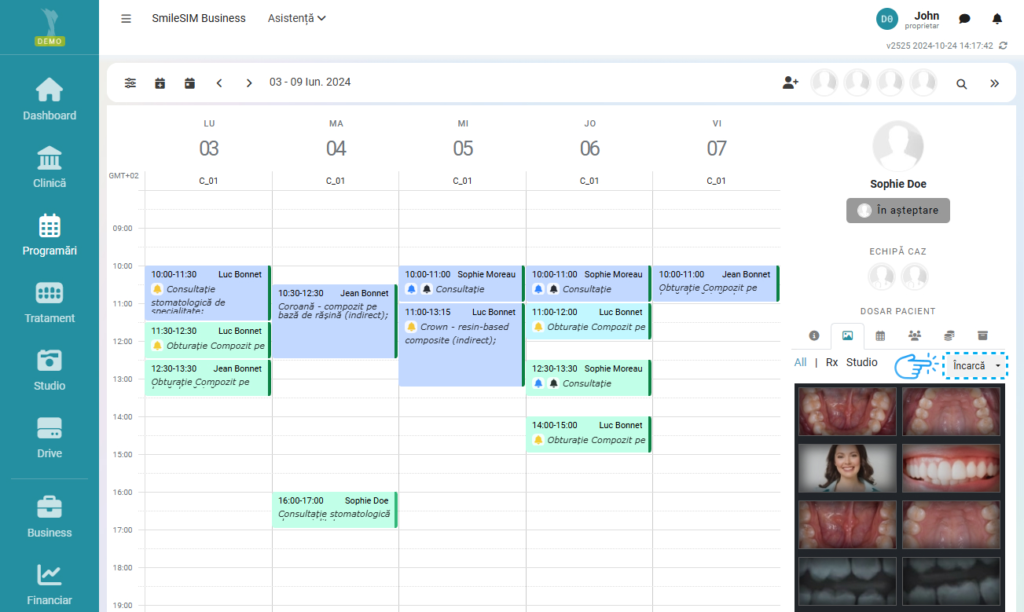This screenshot has height=612, width=1024.
Task: Go to the next week arrow
Action: pyautogui.click(x=249, y=83)
